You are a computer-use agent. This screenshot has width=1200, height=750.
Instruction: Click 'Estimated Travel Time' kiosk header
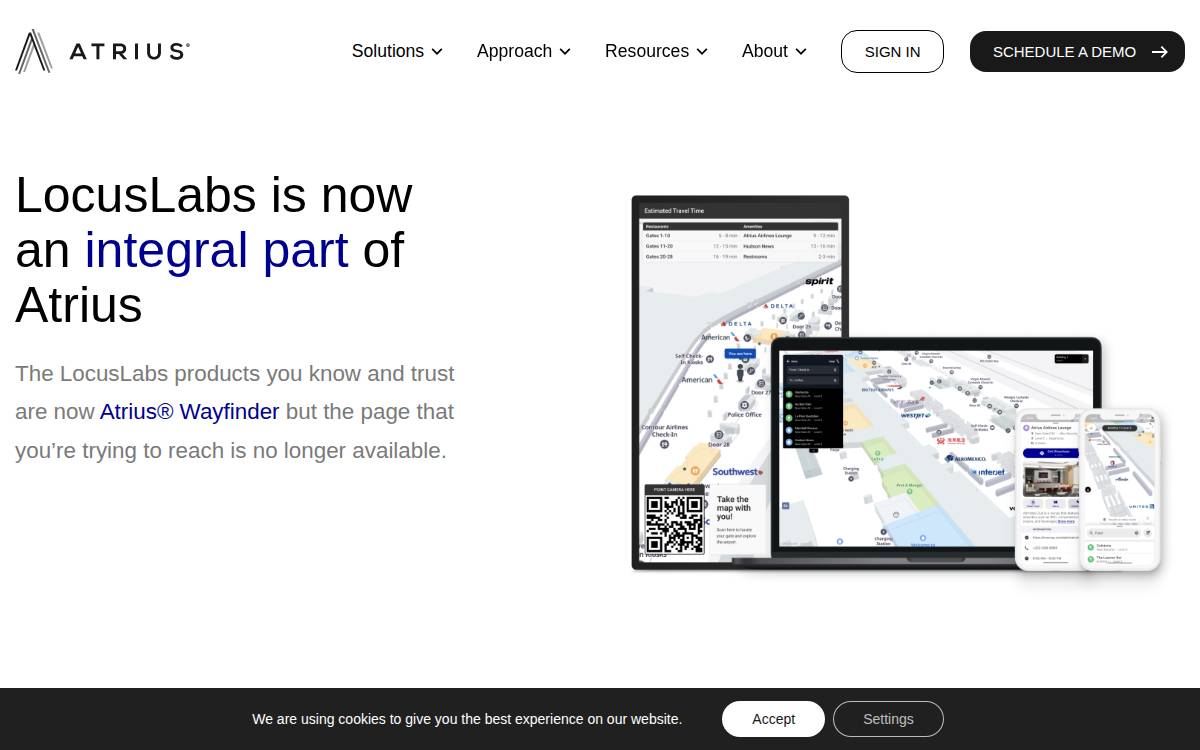[675, 211]
